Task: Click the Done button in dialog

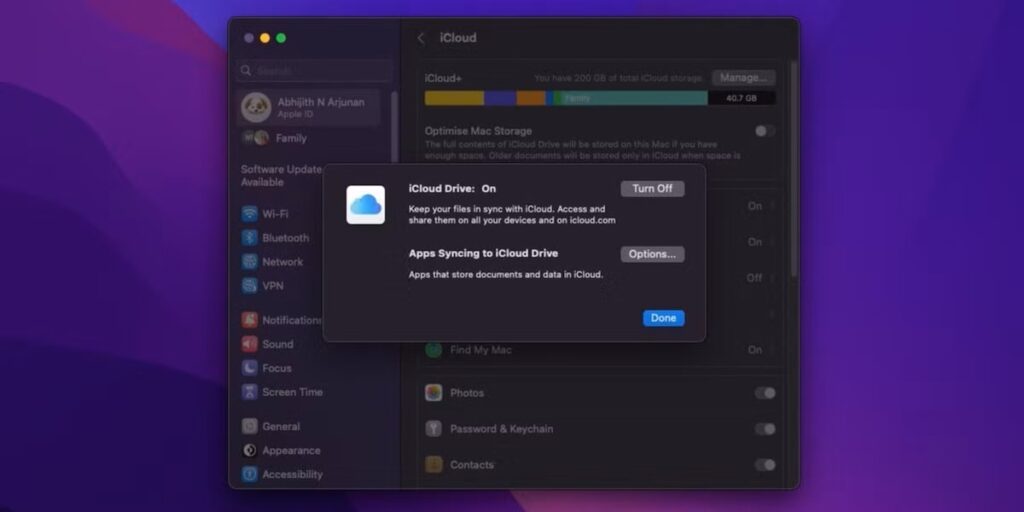Action: (664, 318)
